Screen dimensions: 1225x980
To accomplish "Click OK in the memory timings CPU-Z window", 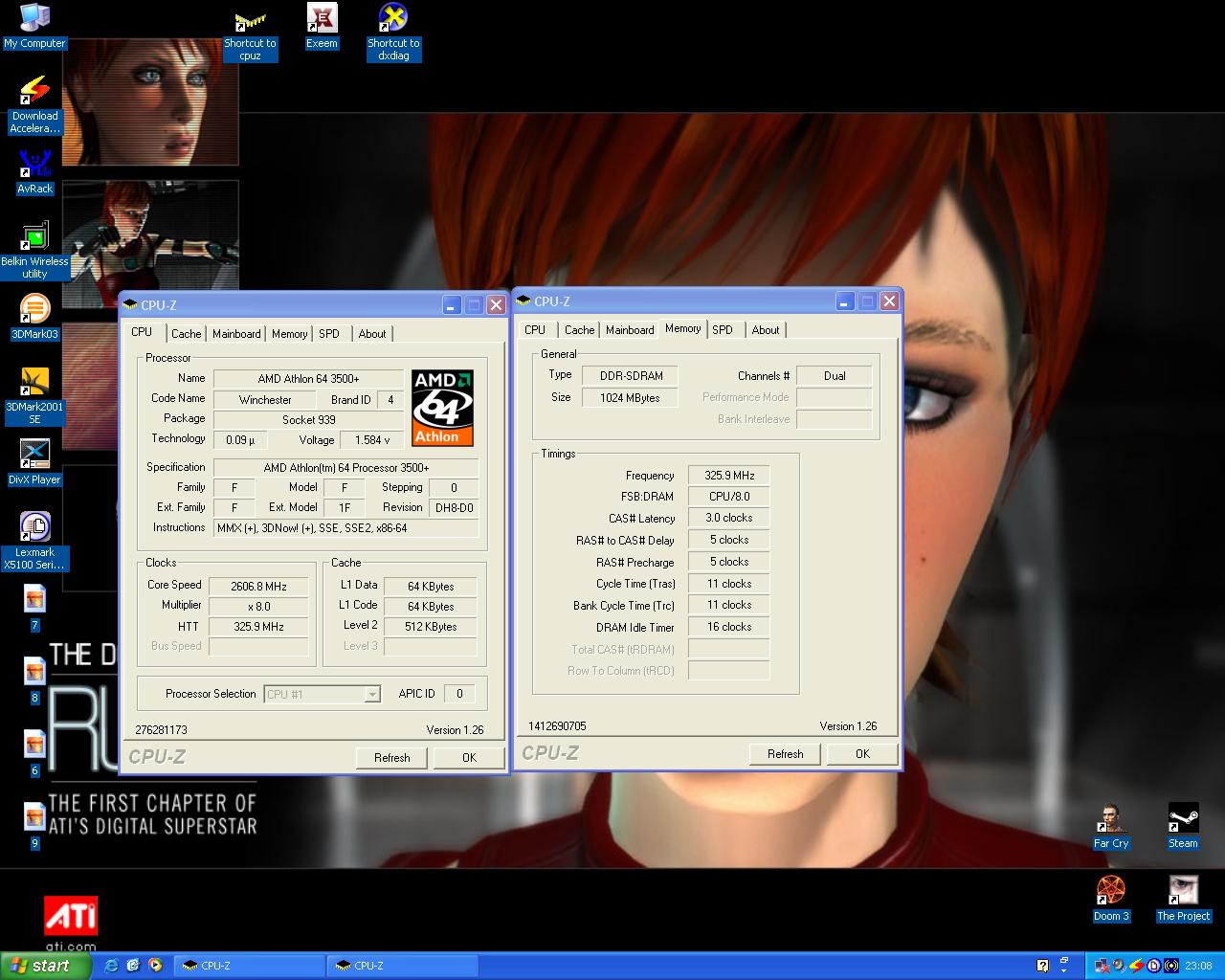I will [862, 753].
